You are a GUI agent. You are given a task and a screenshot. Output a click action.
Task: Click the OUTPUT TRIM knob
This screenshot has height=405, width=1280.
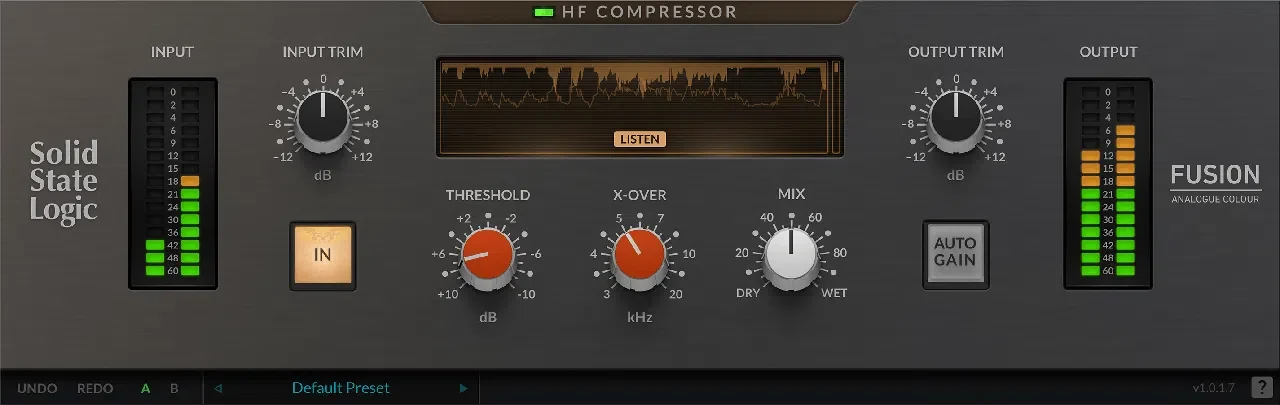tap(955, 117)
